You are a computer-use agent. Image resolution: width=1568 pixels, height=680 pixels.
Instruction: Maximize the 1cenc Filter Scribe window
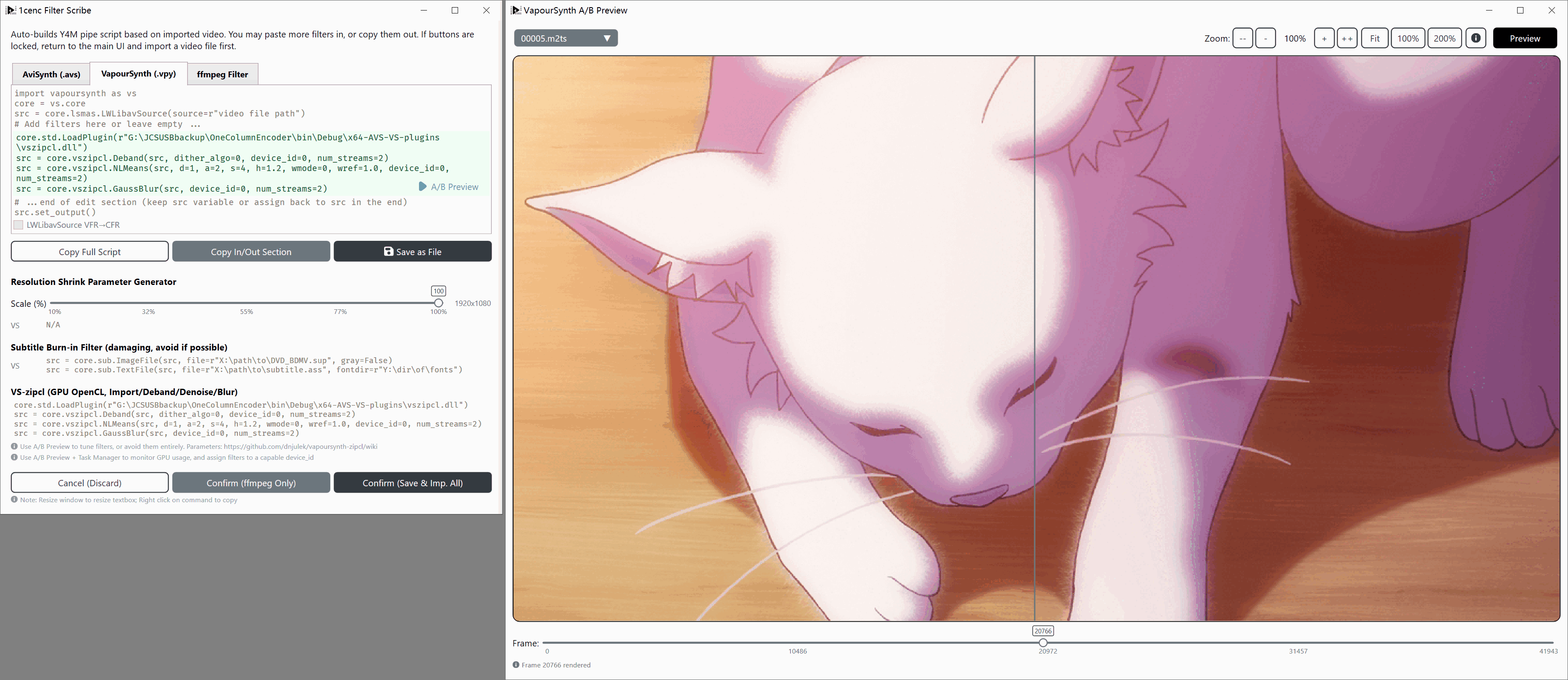click(x=455, y=11)
